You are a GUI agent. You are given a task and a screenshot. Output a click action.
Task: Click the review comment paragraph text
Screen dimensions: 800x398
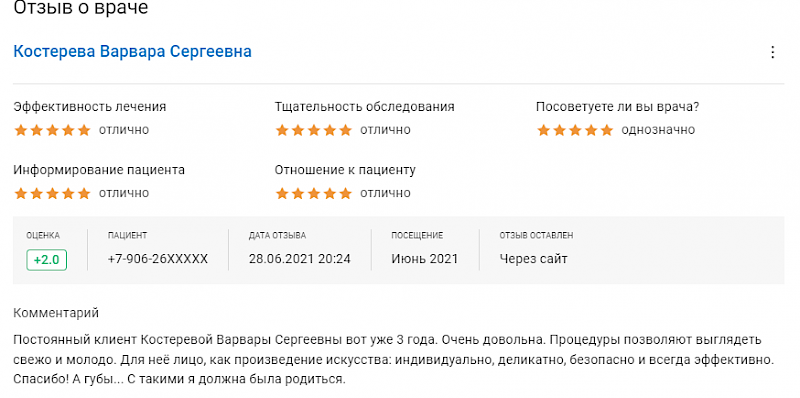(x=393, y=360)
